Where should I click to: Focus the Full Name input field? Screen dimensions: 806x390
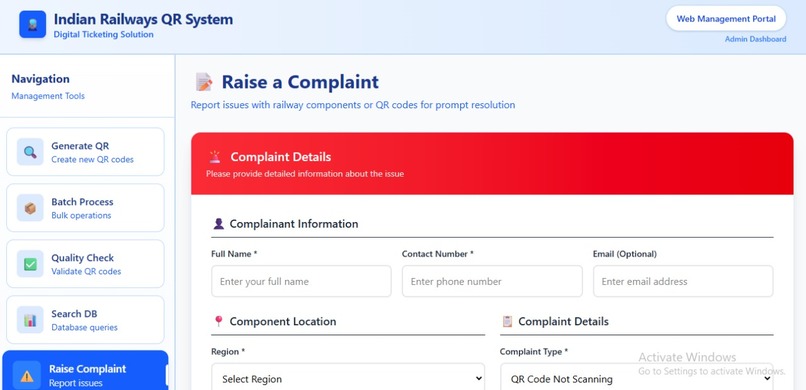(x=301, y=281)
